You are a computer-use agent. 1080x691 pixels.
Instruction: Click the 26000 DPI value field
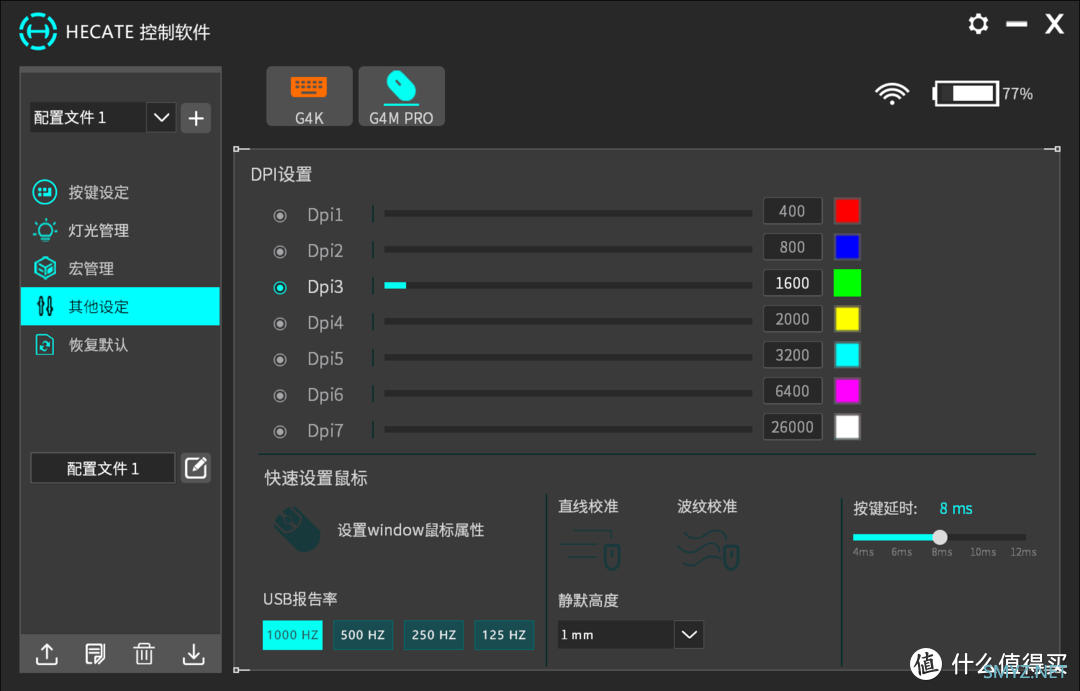(792, 427)
